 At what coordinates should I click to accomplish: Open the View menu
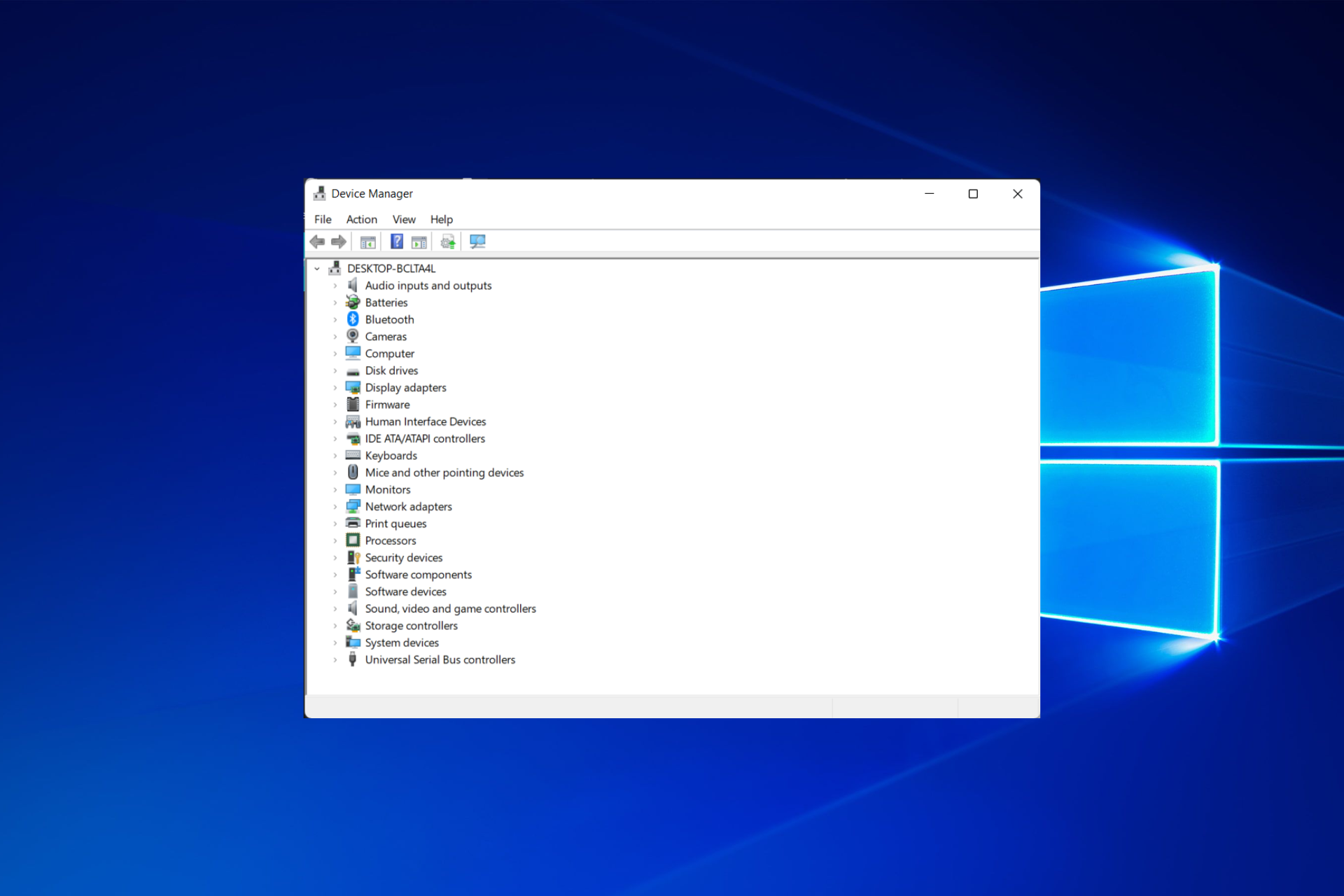[404, 219]
